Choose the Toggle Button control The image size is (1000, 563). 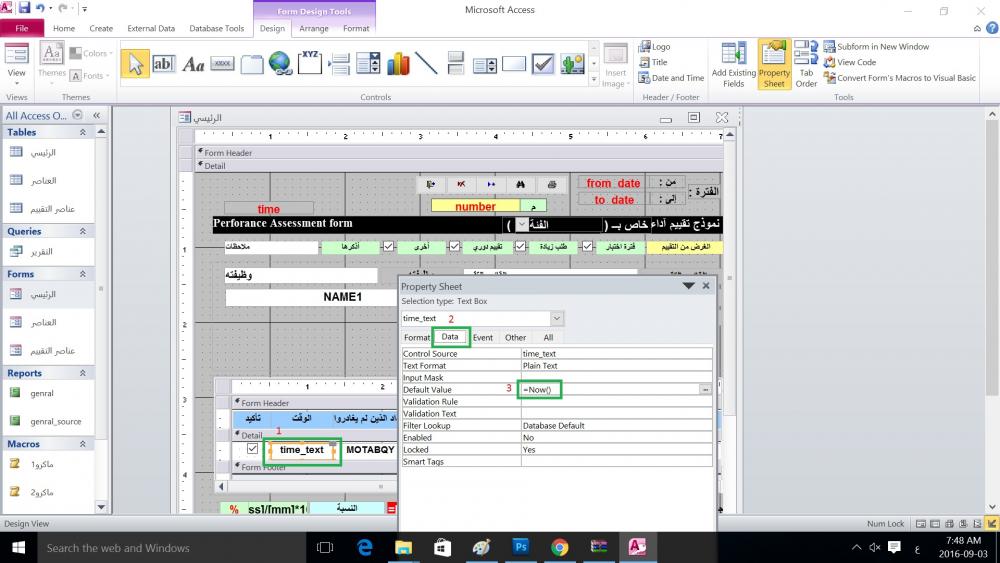tap(455, 64)
